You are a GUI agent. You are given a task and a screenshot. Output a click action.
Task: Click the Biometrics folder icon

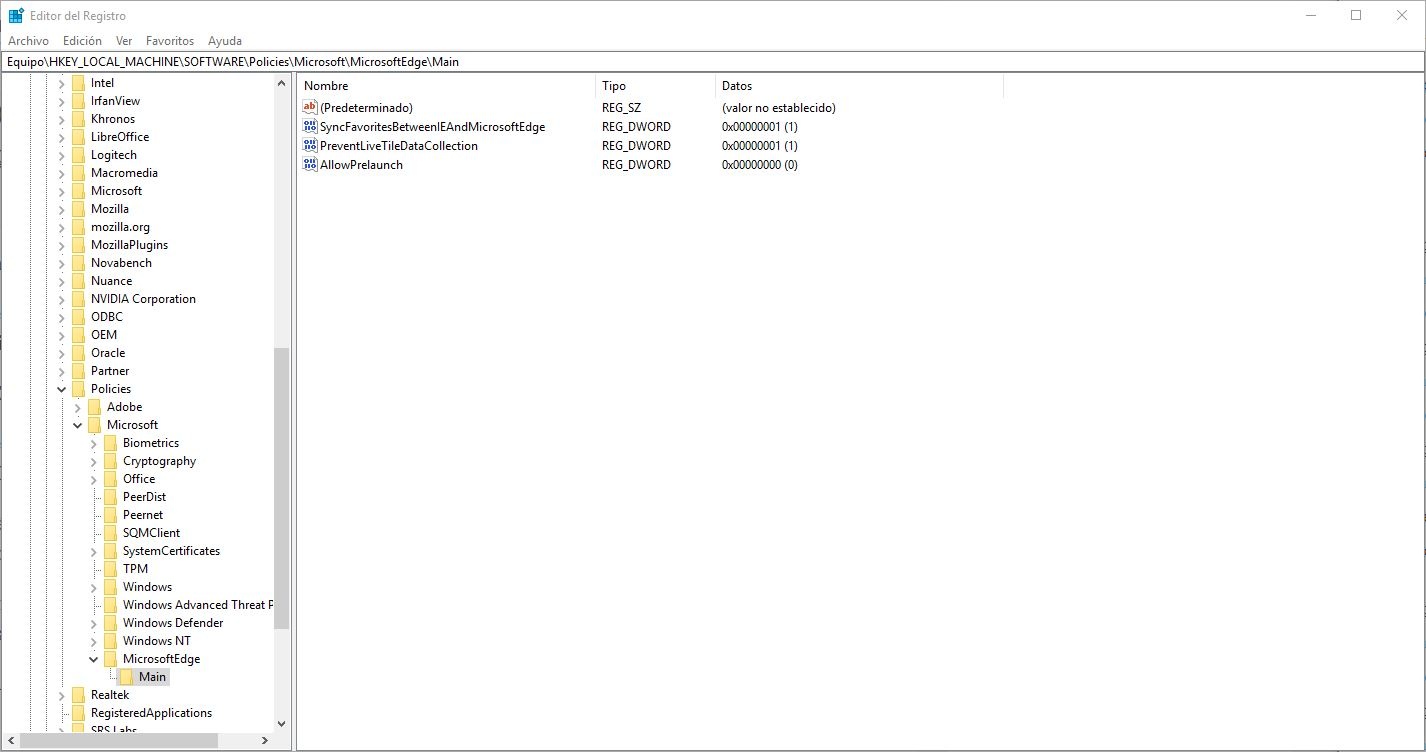[x=110, y=443]
